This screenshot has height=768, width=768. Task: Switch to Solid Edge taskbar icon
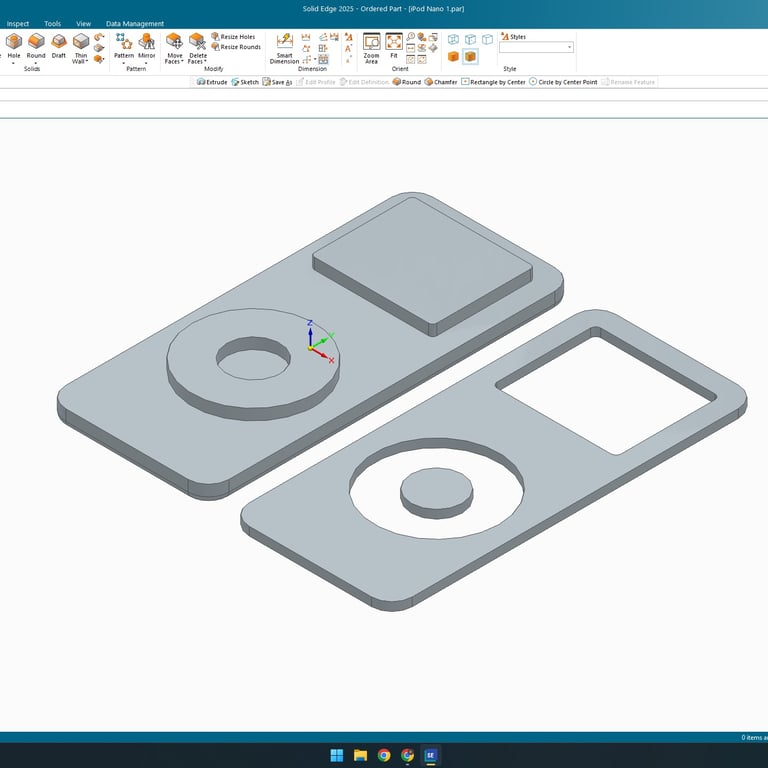[x=431, y=755]
